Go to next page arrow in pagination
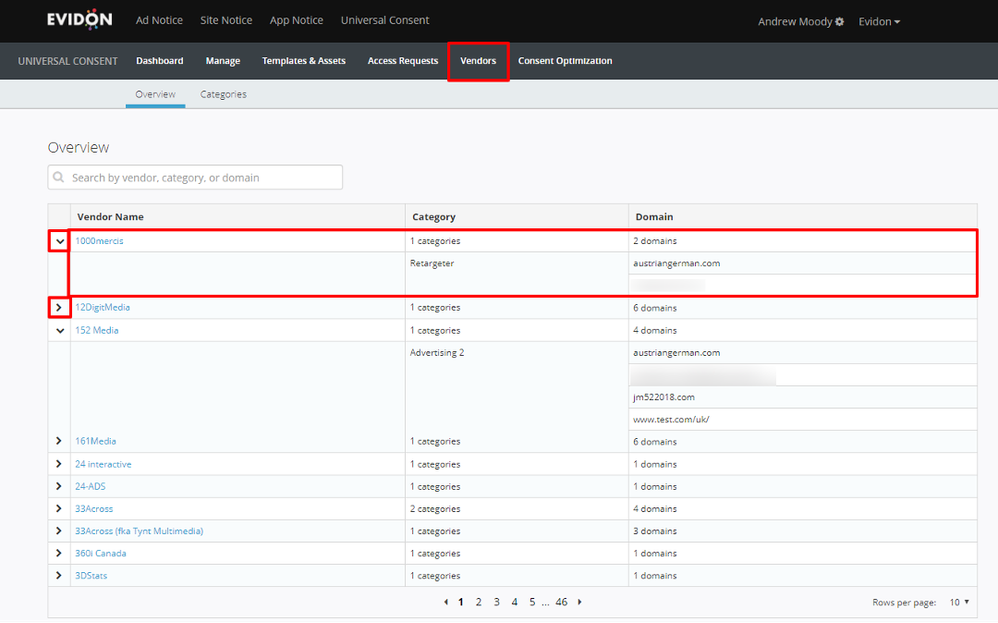998x623 pixels. click(579, 602)
